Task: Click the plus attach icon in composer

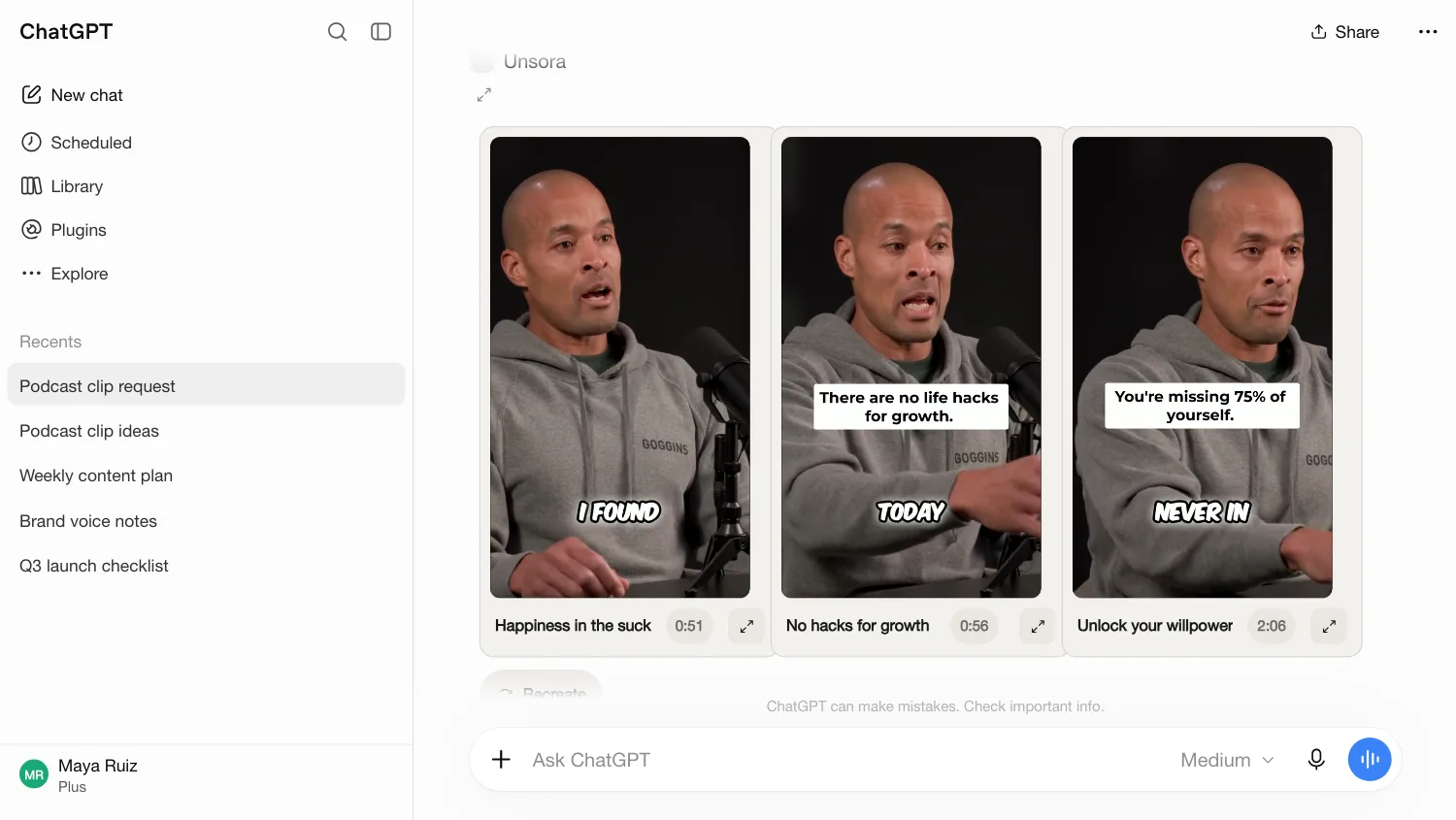Action: (x=501, y=760)
